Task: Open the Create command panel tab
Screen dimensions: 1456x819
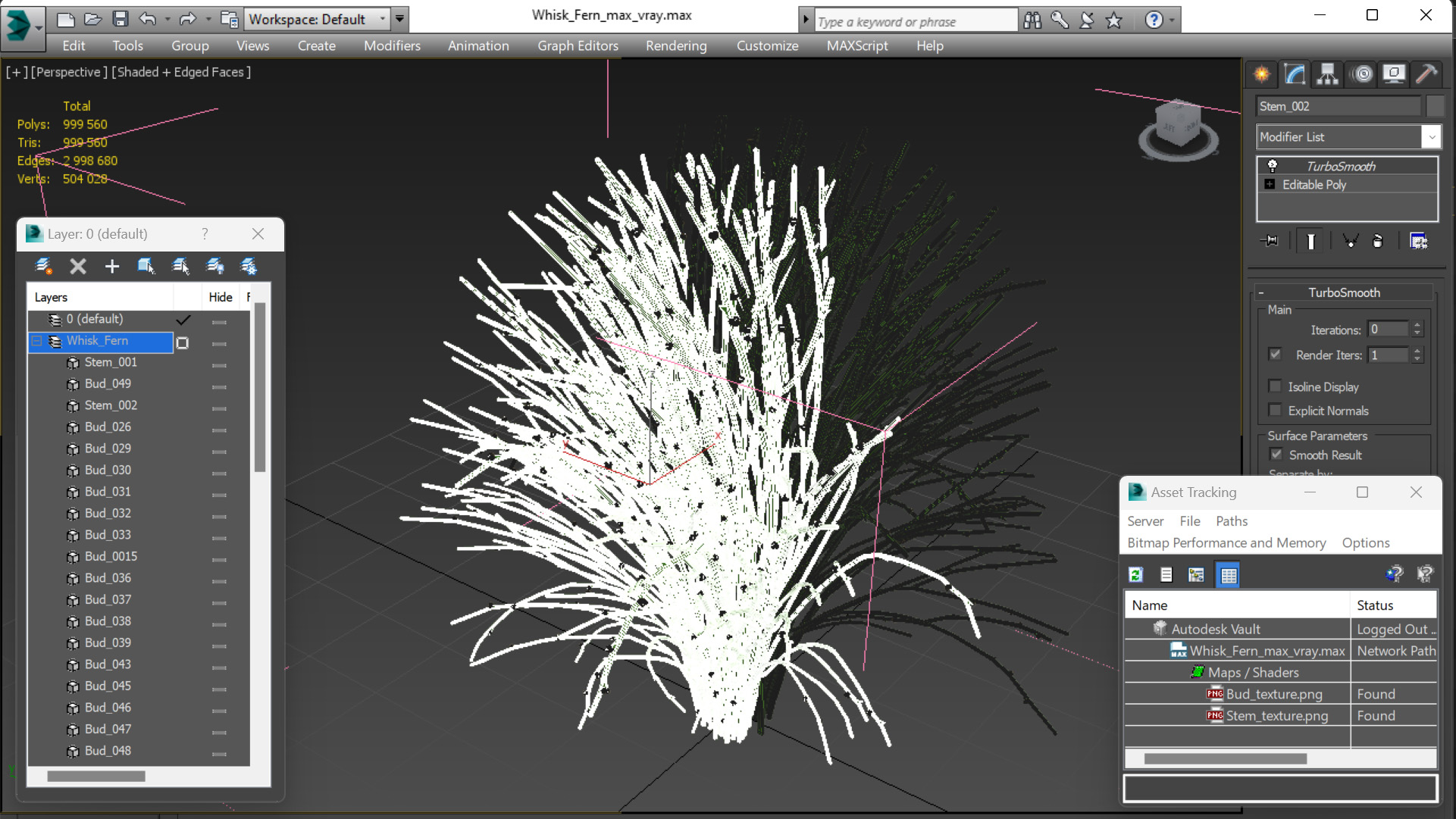Action: coord(1262,73)
